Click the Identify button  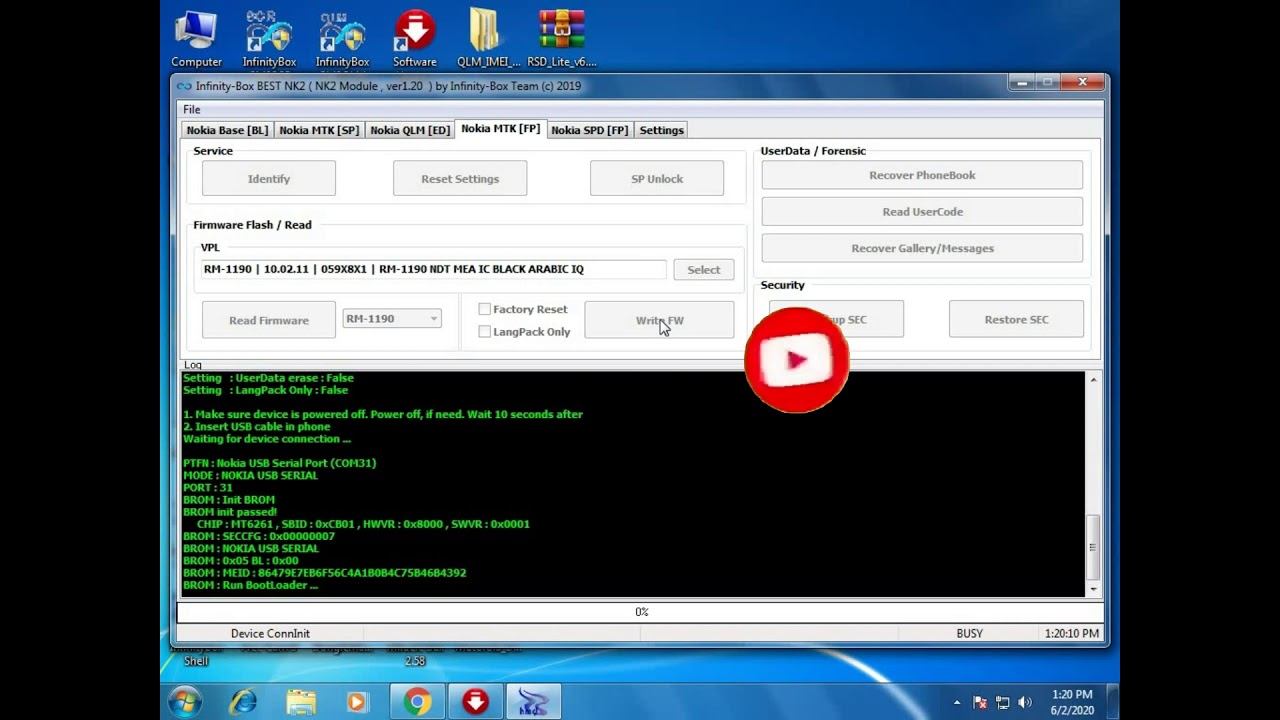click(269, 179)
